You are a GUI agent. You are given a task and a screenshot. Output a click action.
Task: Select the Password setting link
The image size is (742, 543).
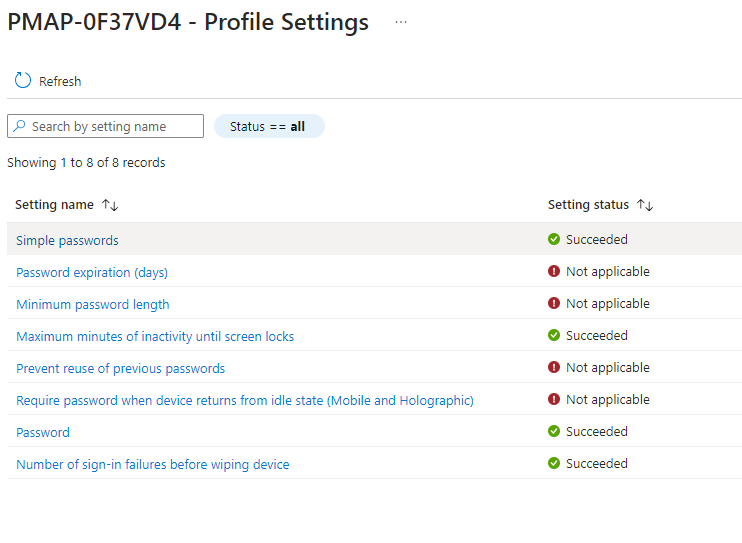43,433
